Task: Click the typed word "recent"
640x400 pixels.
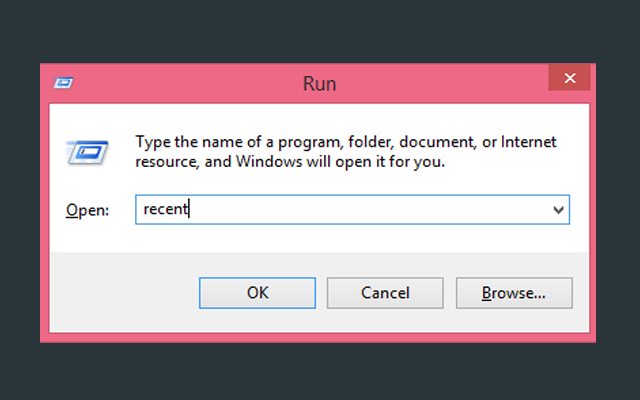Action: point(165,209)
